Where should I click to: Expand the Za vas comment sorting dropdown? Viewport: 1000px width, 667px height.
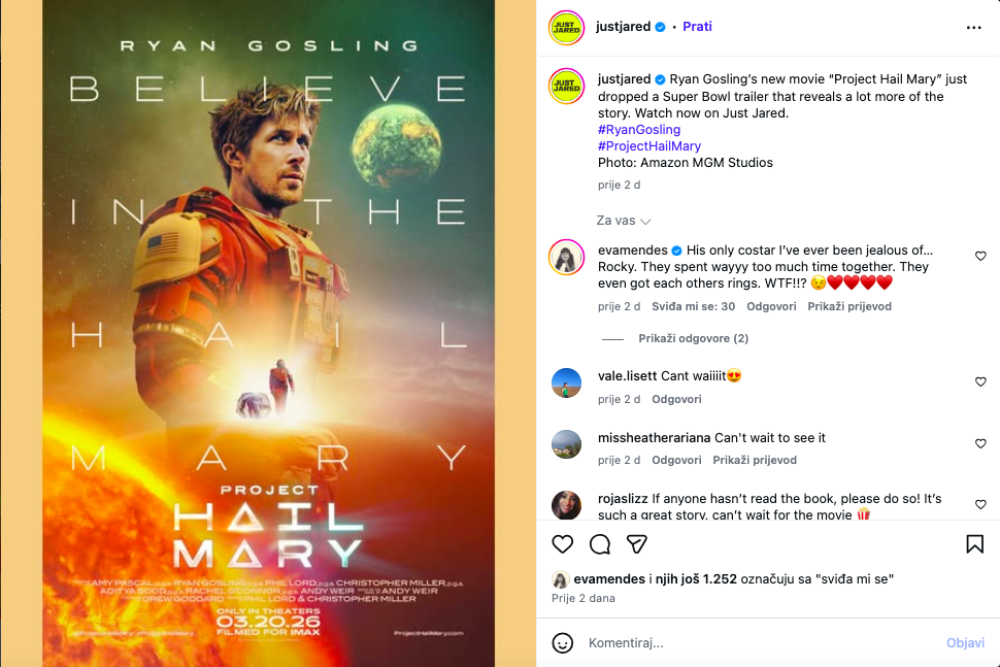(x=623, y=221)
